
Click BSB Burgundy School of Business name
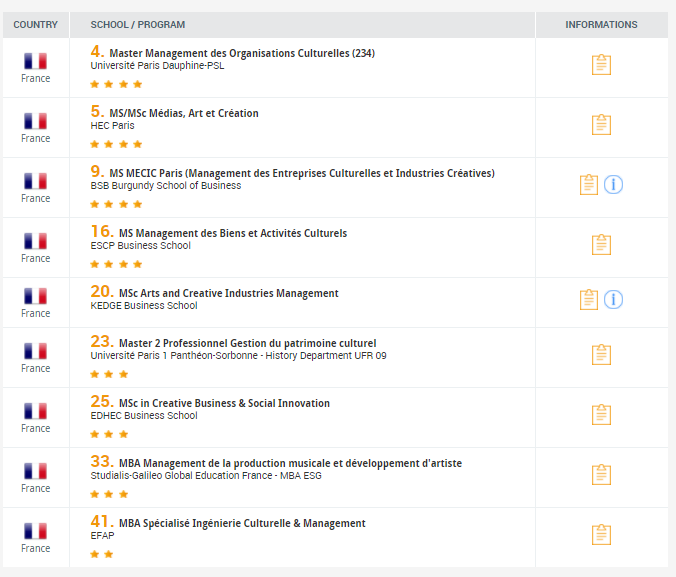click(x=166, y=185)
